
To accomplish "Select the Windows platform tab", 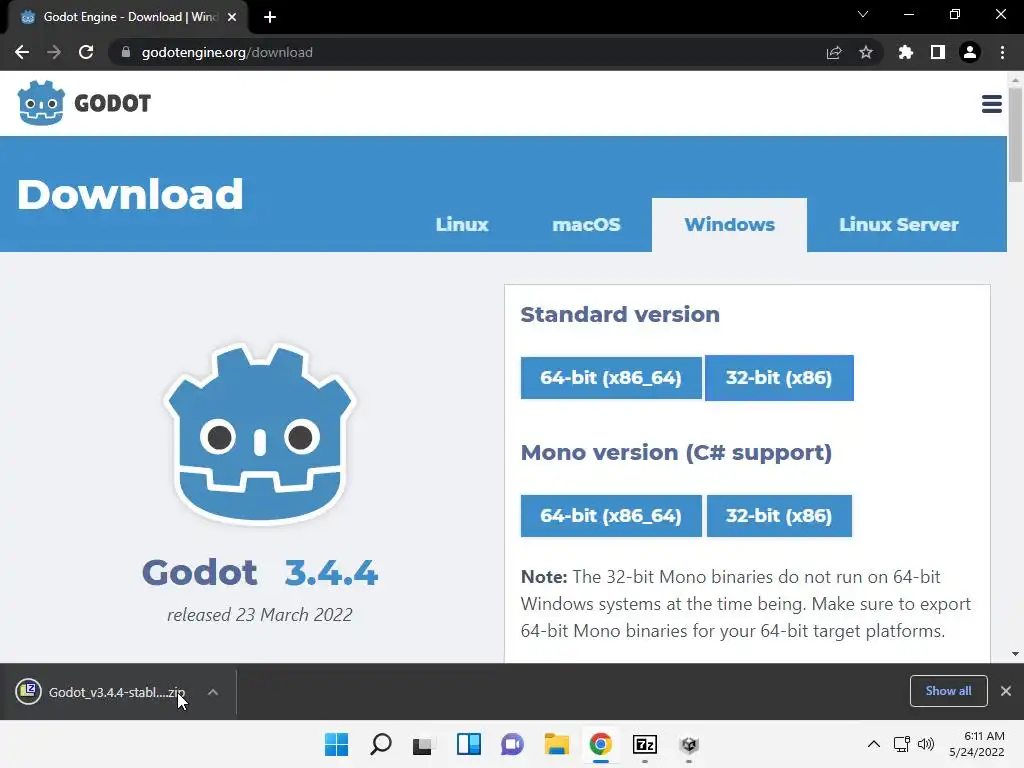I will [729, 225].
